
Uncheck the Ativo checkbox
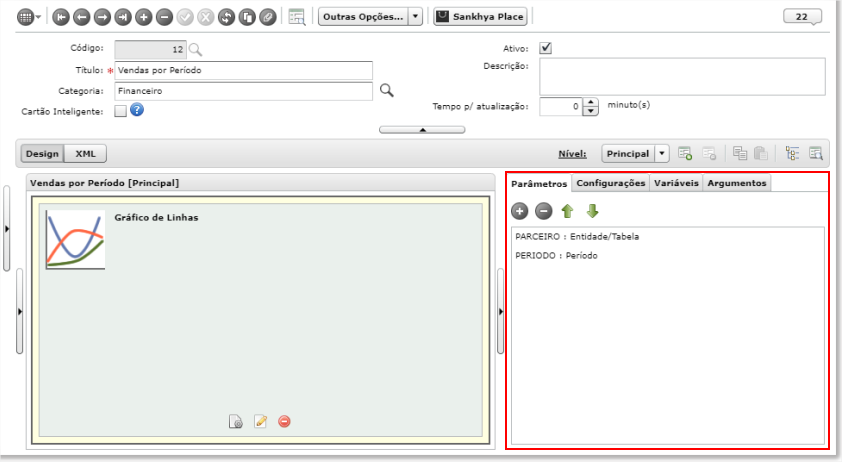click(546, 48)
